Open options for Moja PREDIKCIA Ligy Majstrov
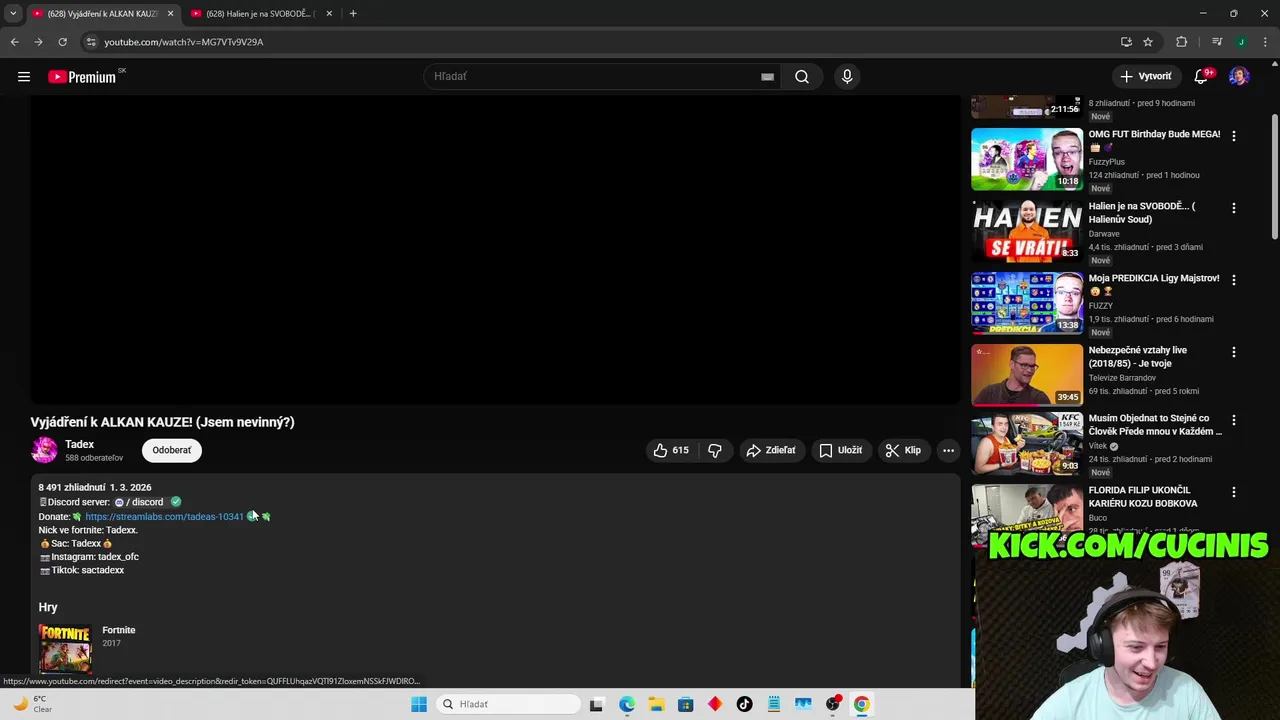 (1233, 280)
